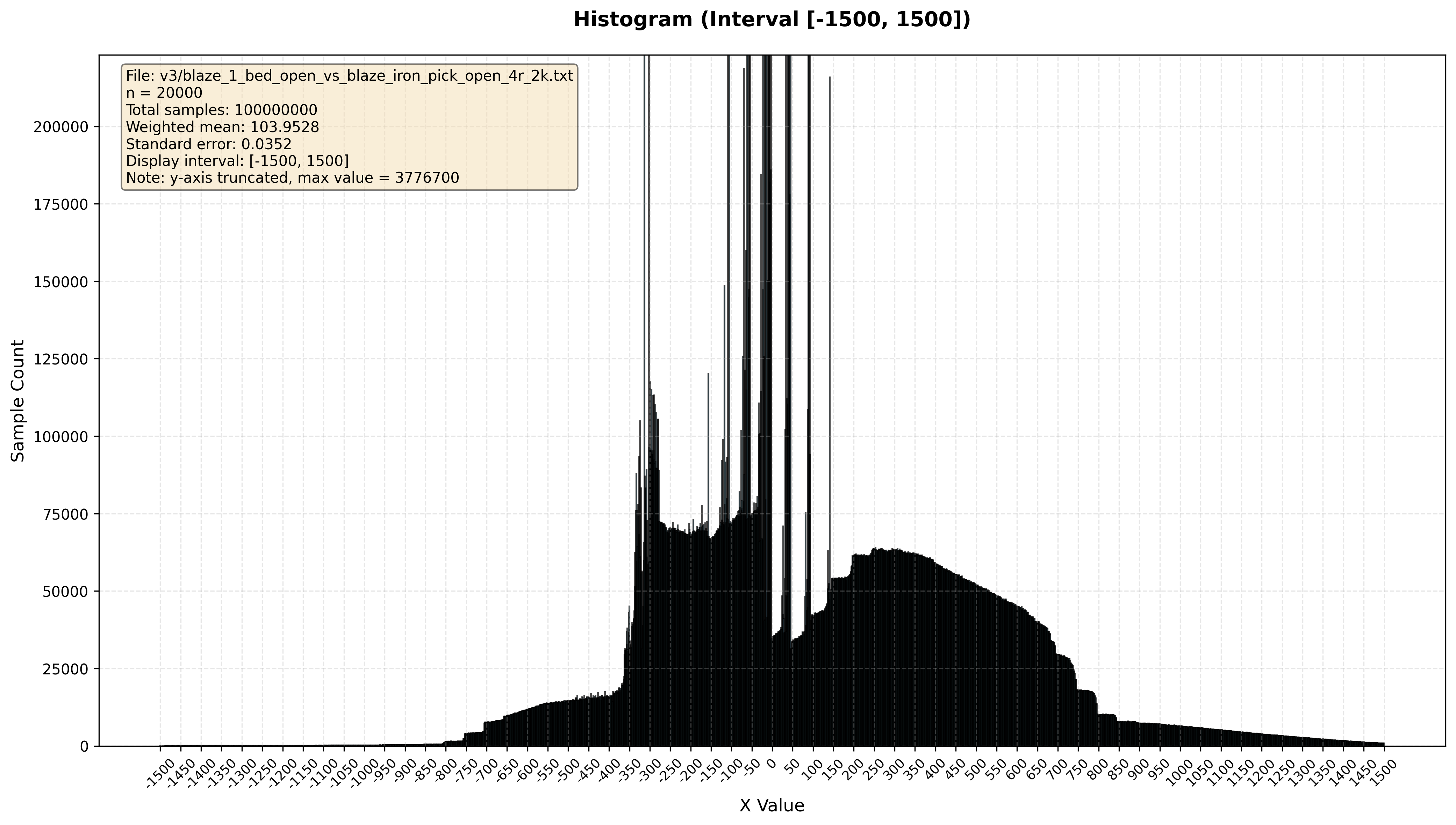Click the 'Total samples: 100000000' line
The width and height of the screenshot is (1456, 825).
point(221,110)
